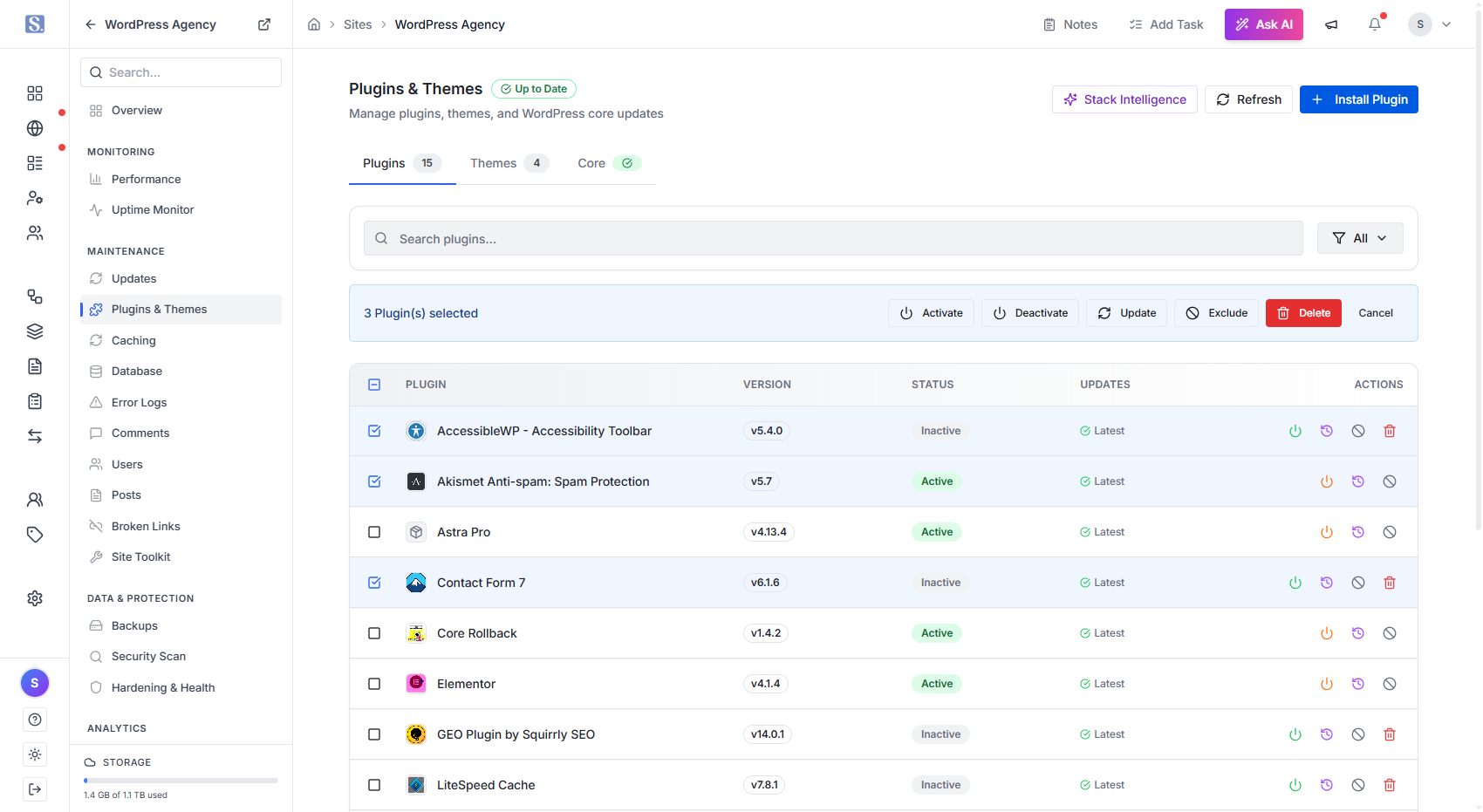Cancel the plugin selection
Screen dimensions: 1483x812
pos(1376,313)
